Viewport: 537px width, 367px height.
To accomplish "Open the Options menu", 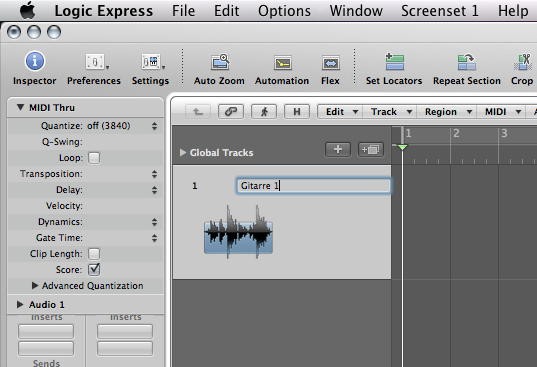I will coord(284,11).
